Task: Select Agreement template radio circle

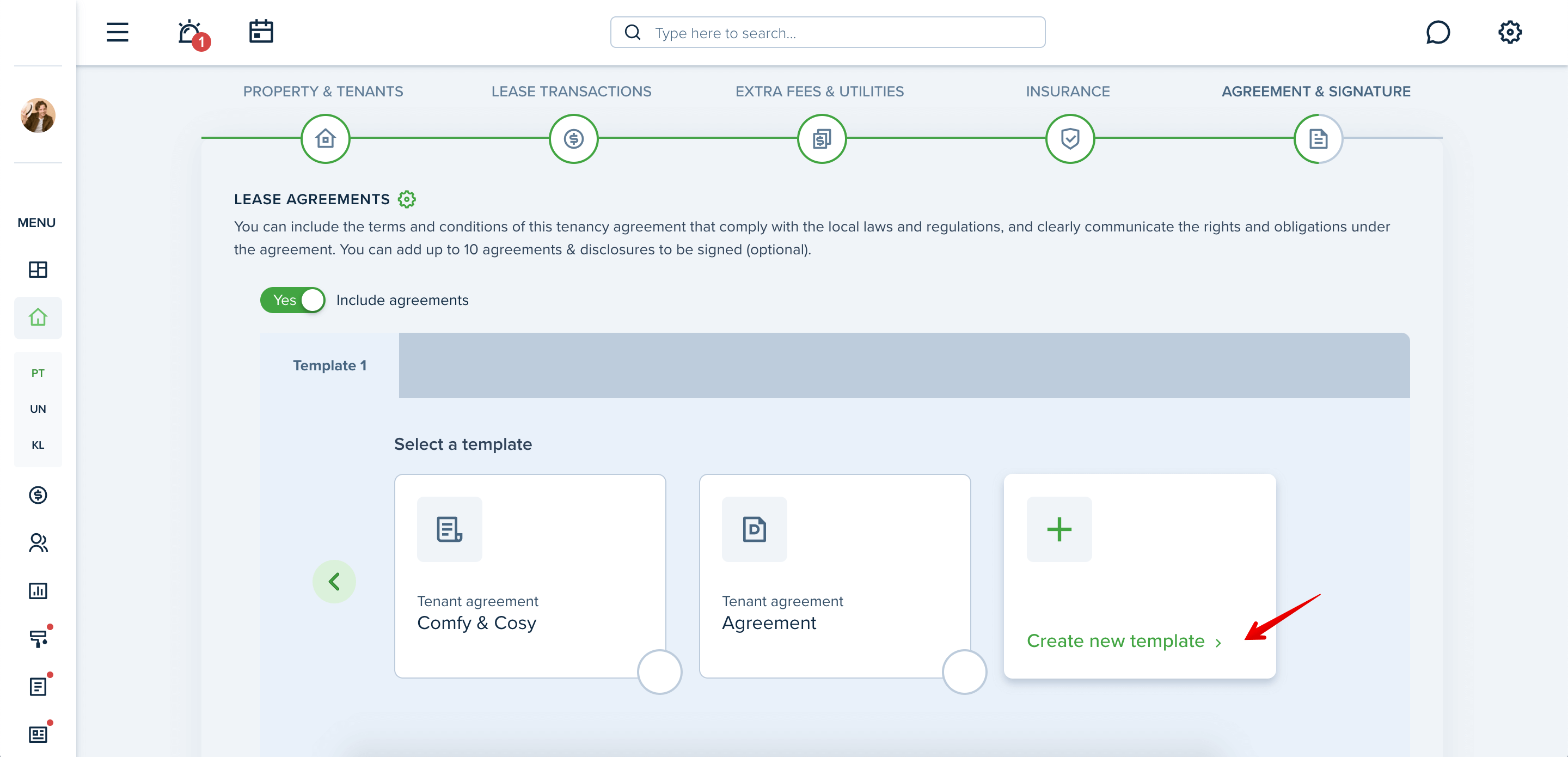Action: (964, 671)
